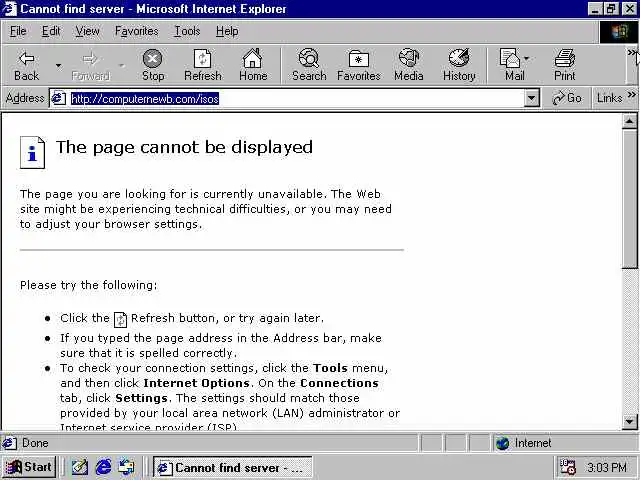Open the Media bar button
This screenshot has height=480, width=640.
tap(409, 65)
